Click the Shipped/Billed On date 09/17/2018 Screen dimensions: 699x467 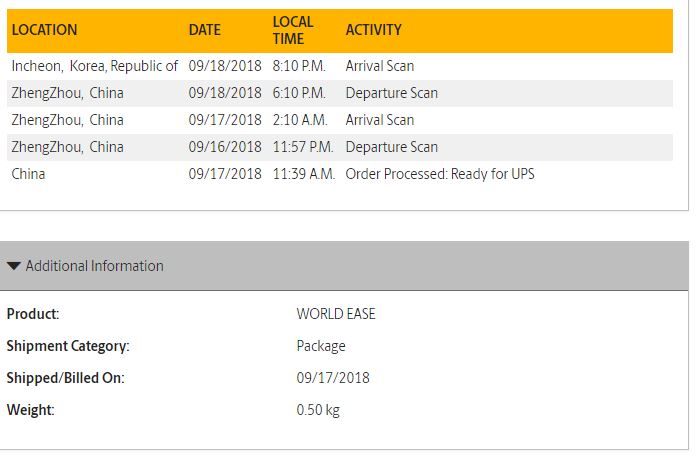(333, 378)
